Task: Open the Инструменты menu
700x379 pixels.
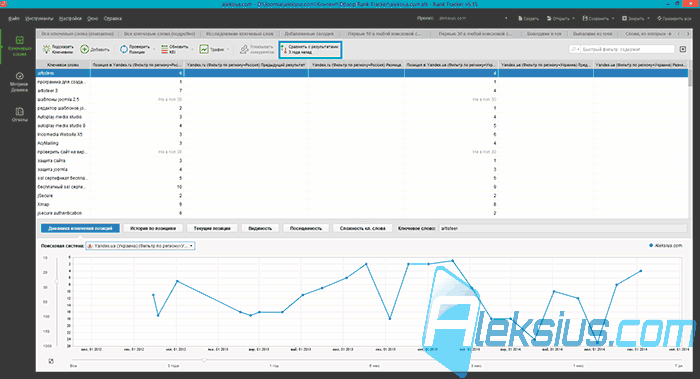Action: [39, 19]
